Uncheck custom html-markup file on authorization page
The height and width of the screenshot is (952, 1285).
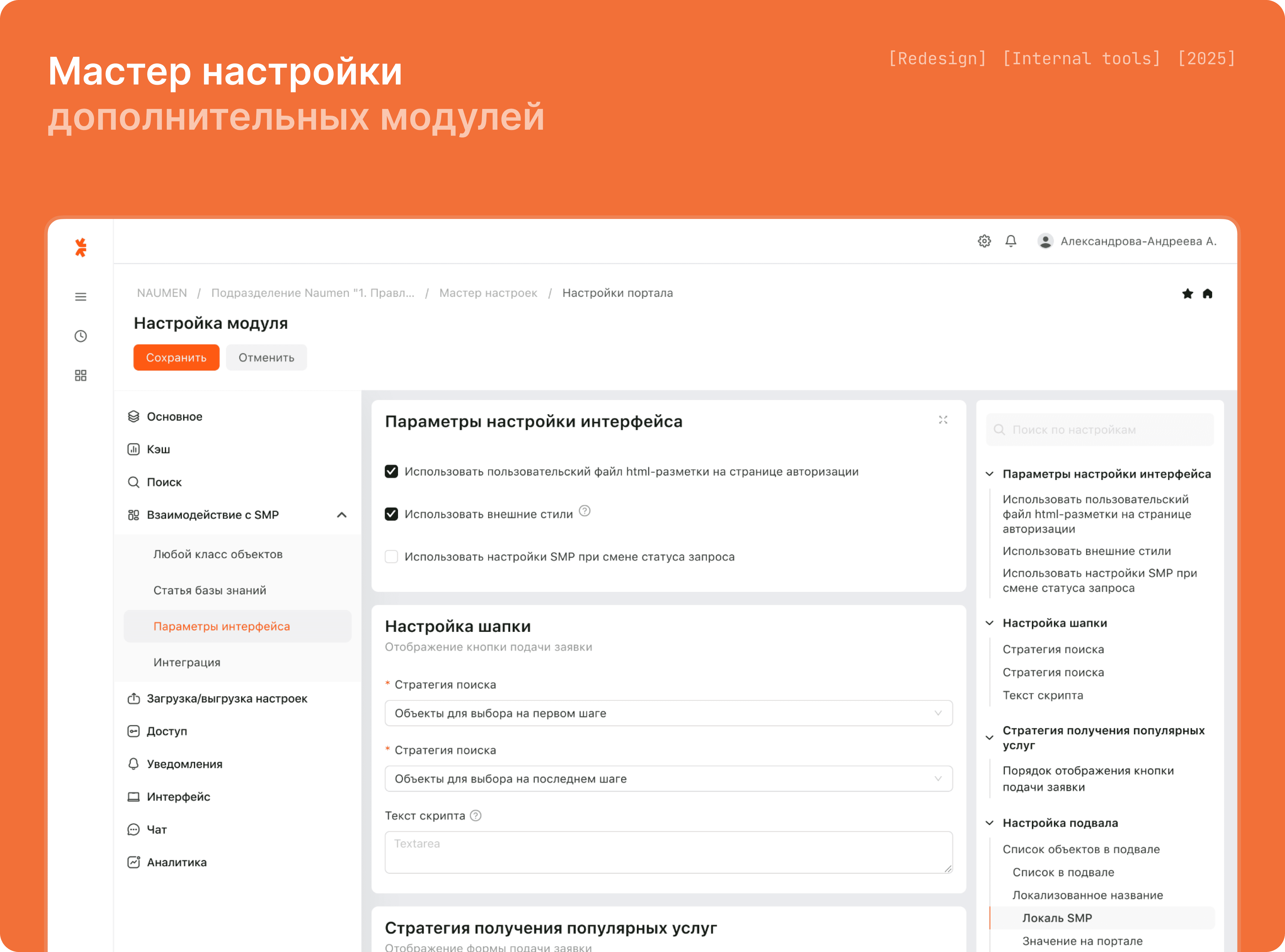click(391, 472)
